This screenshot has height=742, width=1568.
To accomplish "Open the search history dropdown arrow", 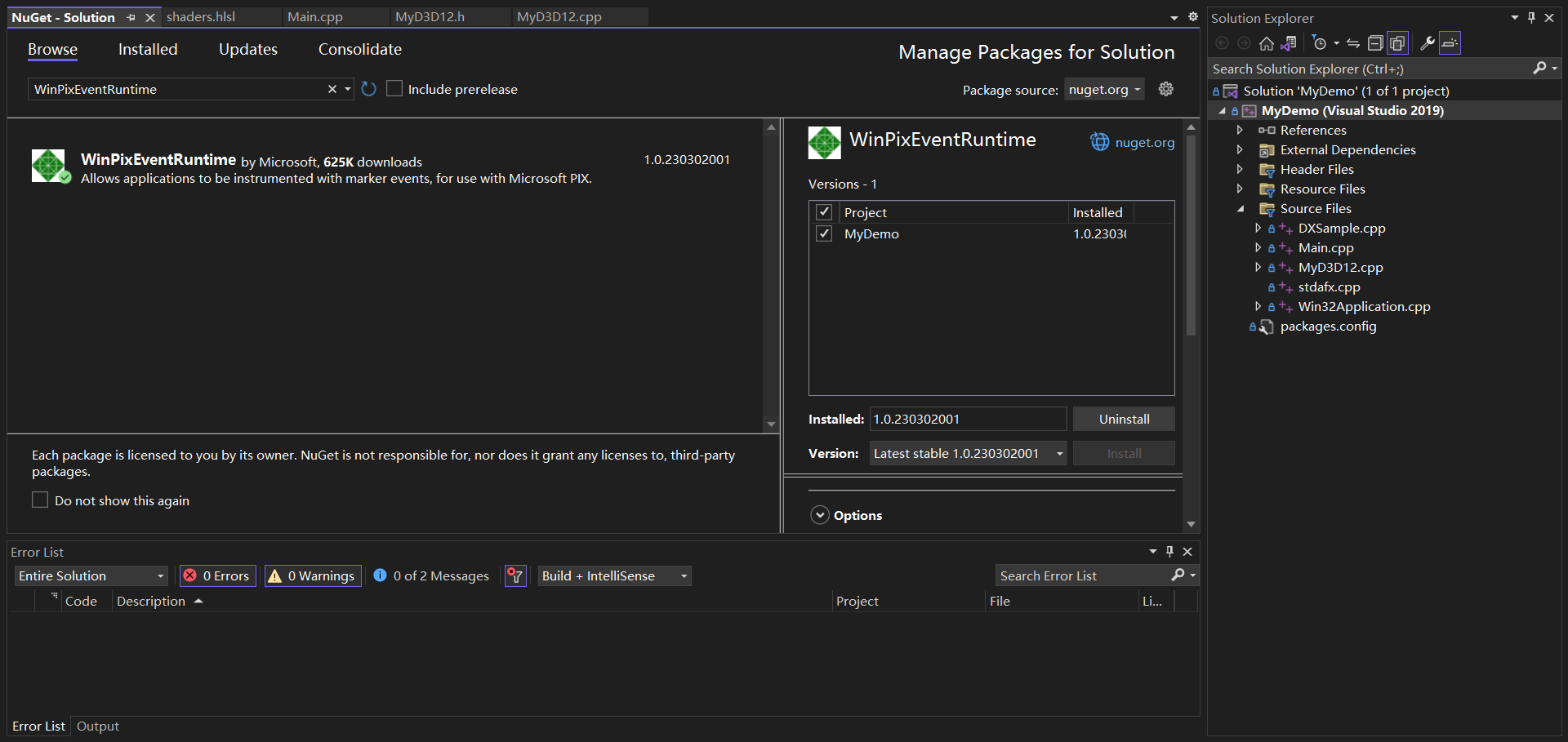I will (x=347, y=89).
